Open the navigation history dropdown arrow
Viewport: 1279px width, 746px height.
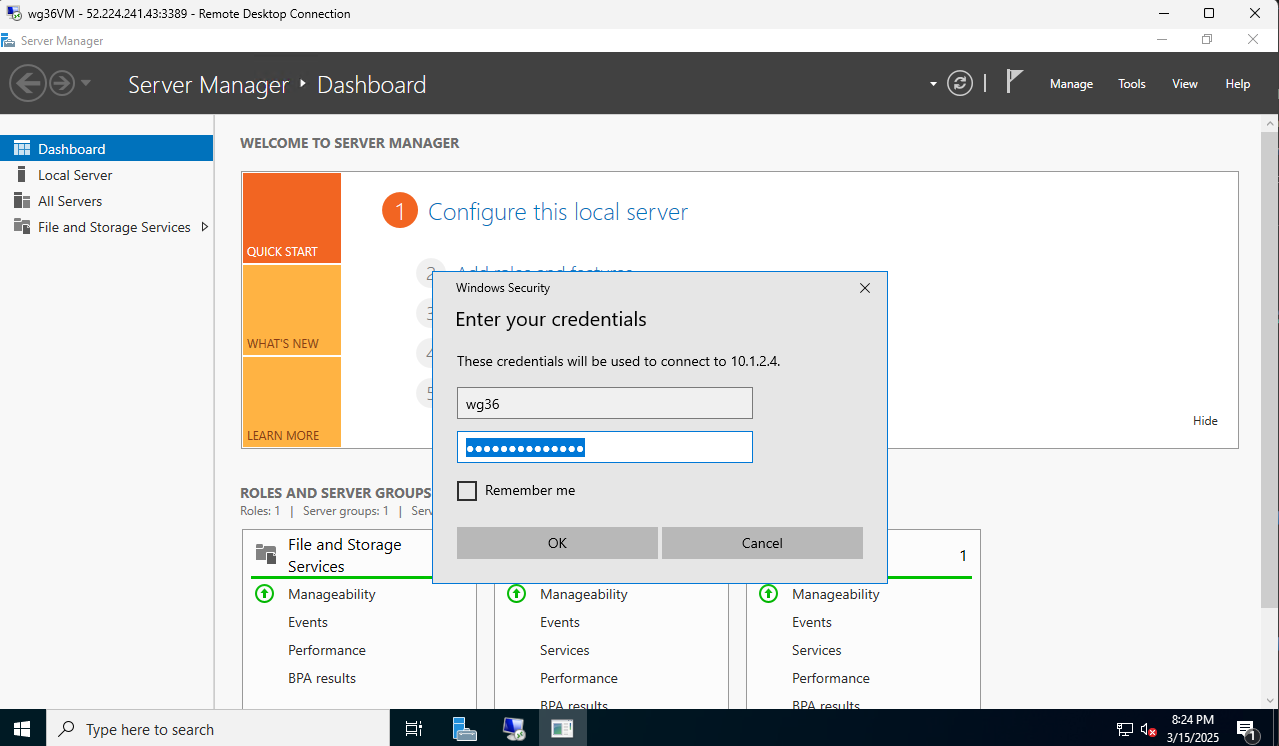pyautogui.click(x=86, y=83)
